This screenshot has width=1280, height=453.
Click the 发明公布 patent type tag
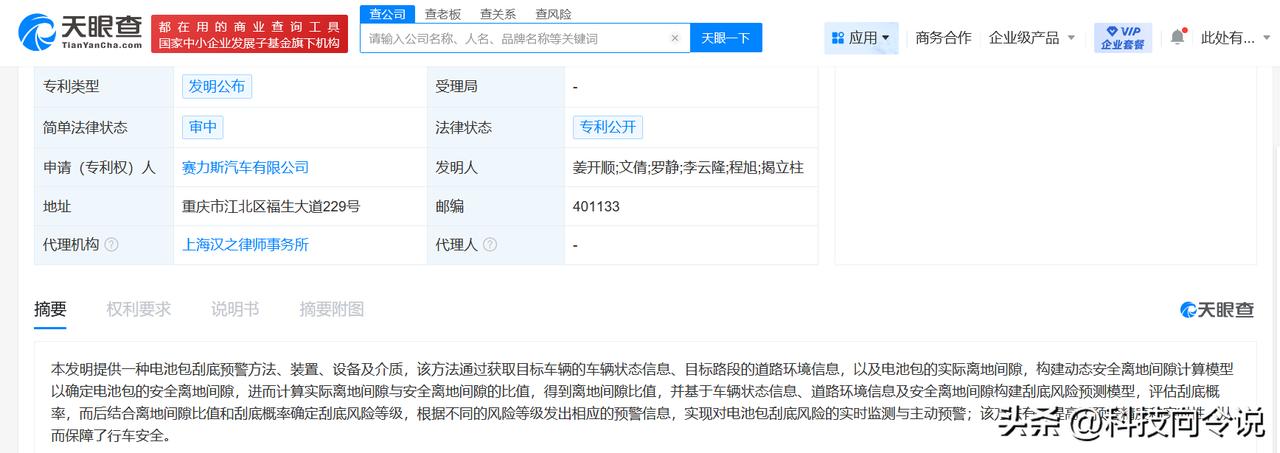coord(217,86)
